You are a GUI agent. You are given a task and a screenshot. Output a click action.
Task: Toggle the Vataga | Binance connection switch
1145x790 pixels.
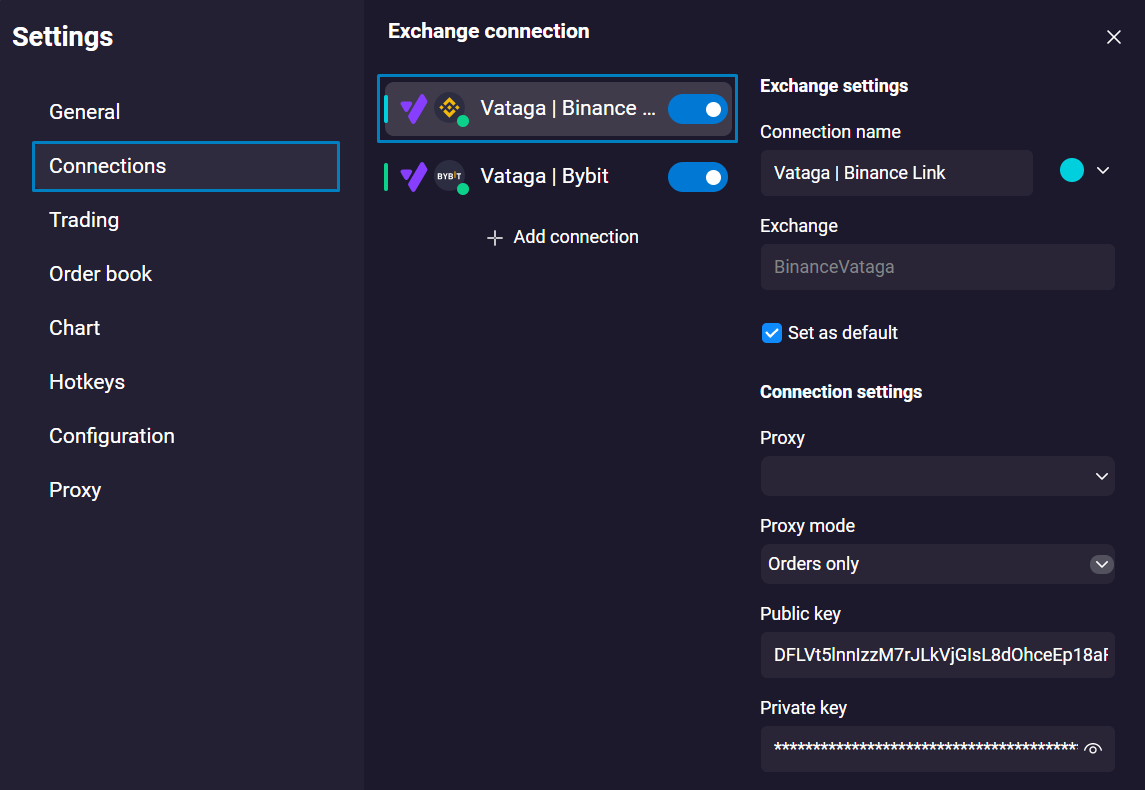click(x=697, y=109)
